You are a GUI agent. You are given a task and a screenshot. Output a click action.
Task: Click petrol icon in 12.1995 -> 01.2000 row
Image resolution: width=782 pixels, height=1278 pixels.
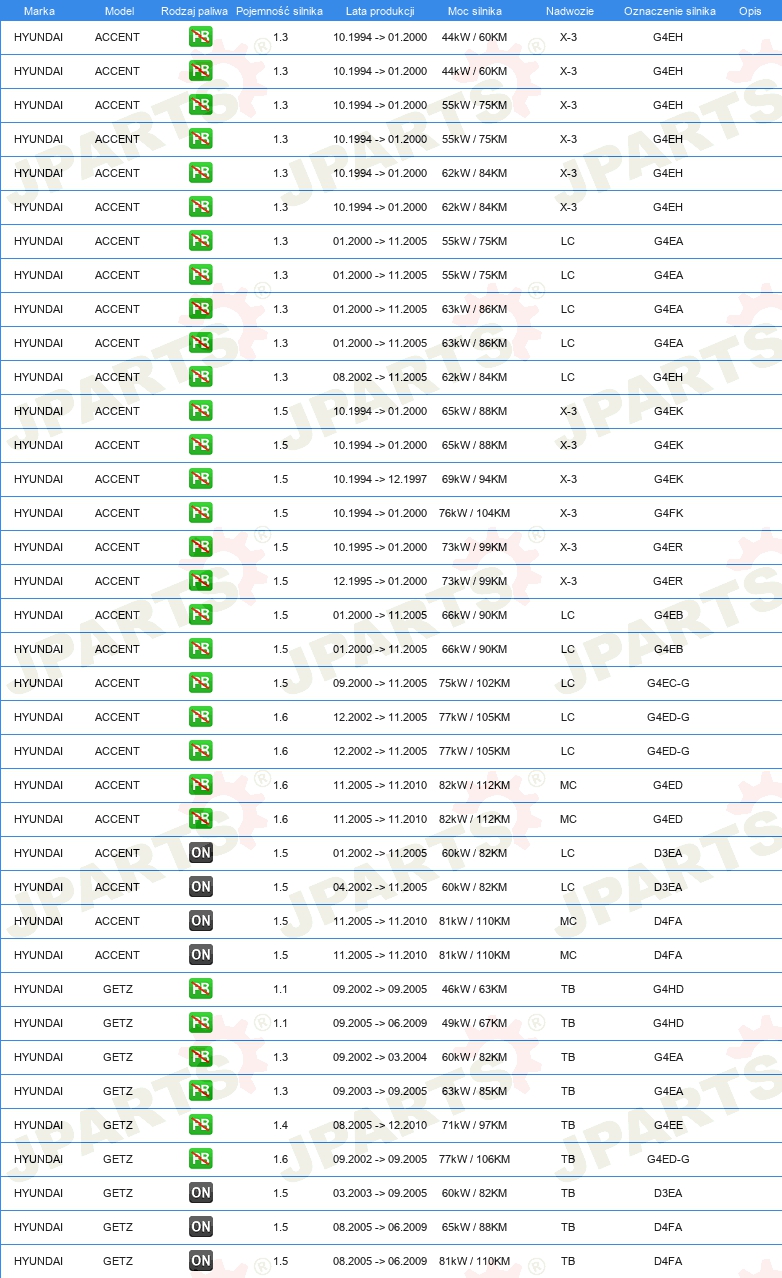coord(201,581)
